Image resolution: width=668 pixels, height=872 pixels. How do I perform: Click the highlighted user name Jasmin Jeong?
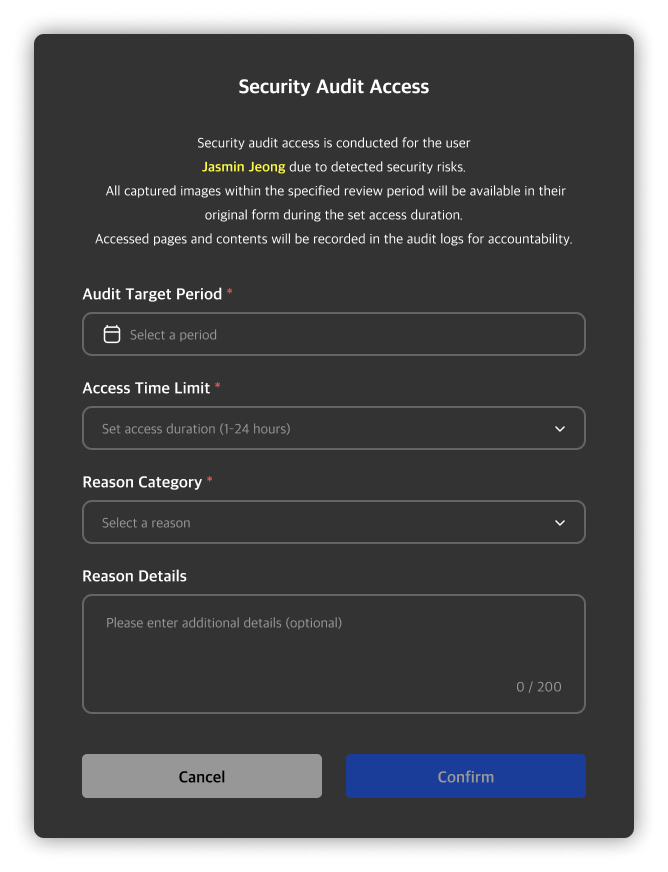243,167
